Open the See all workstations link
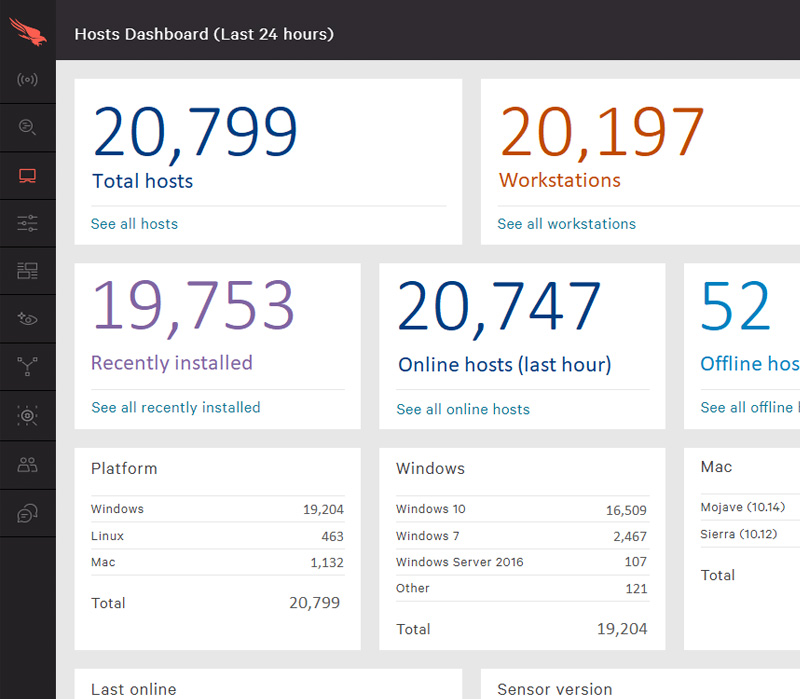 566,224
